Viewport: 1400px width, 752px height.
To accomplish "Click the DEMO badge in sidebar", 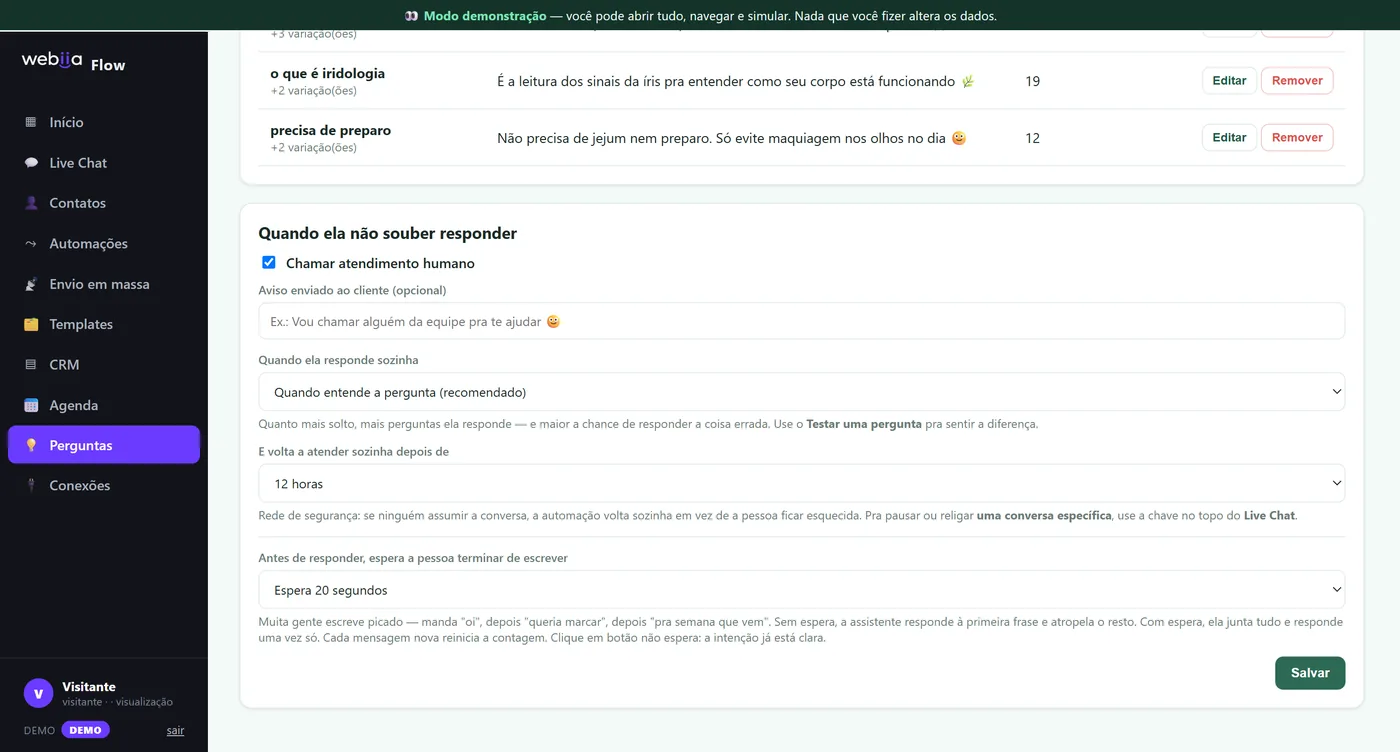I will click(85, 730).
